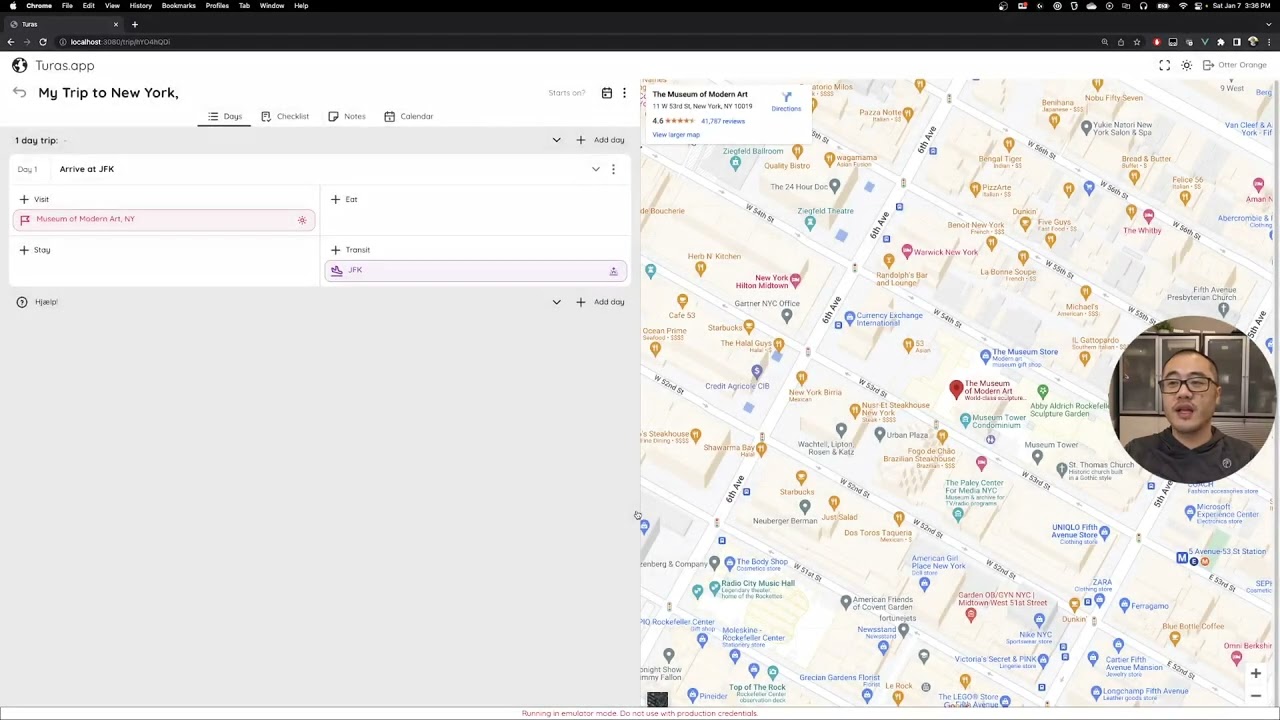
Task: Click the Turas.app globe logo
Action: pos(20,65)
